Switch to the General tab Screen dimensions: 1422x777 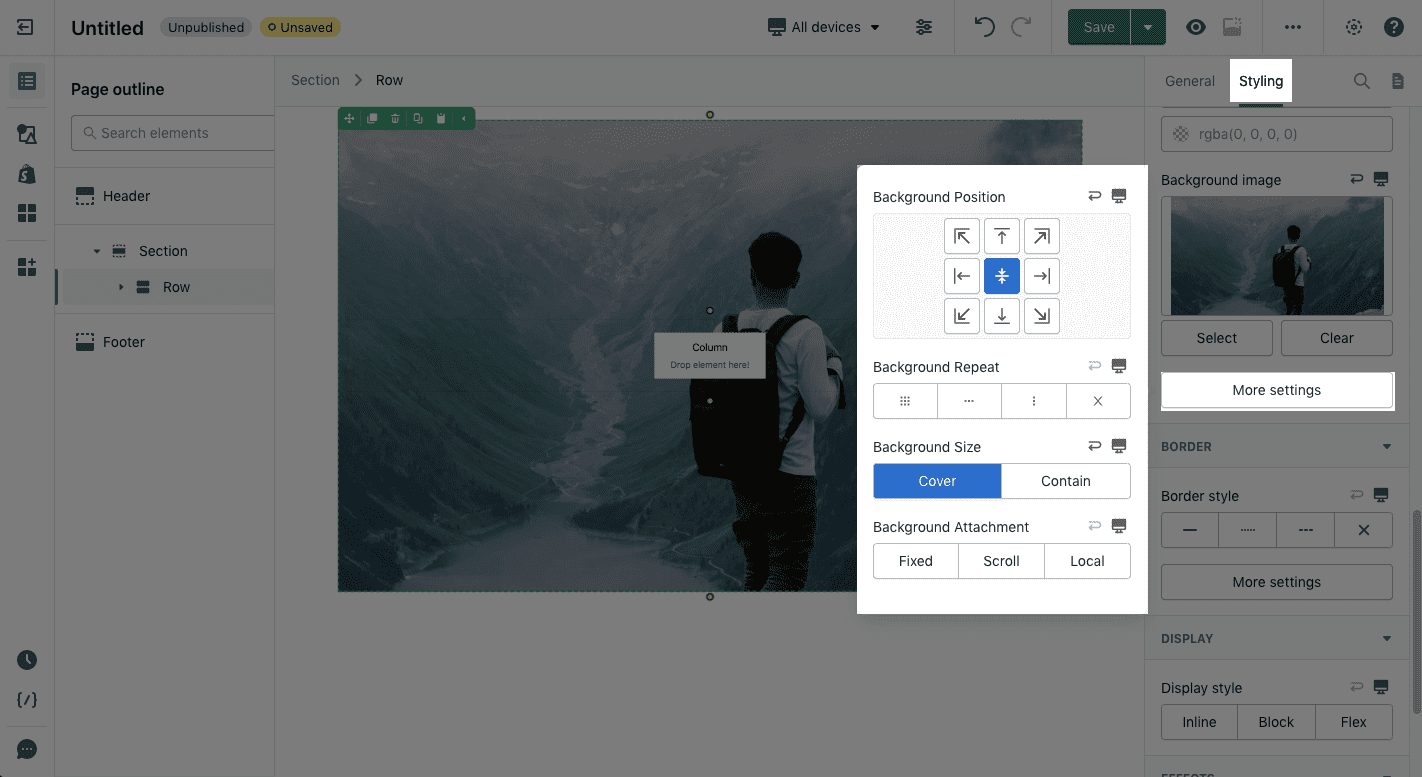point(1190,81)
